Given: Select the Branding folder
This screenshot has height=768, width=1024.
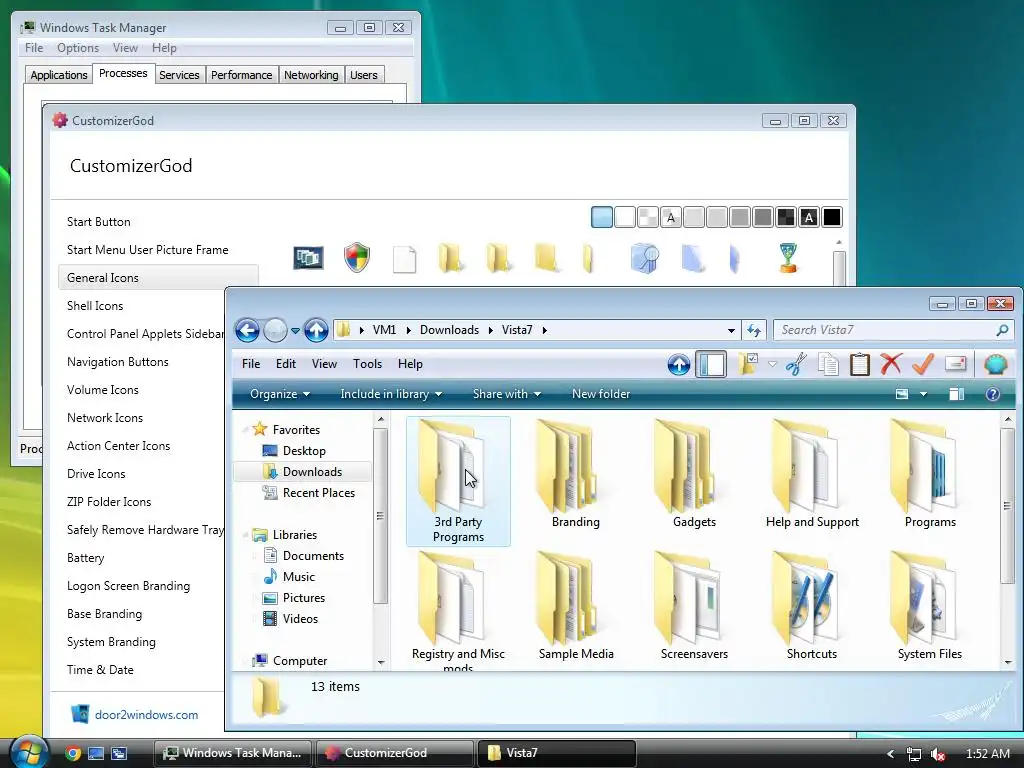Looking at the screenshot, I should point(575,474).
